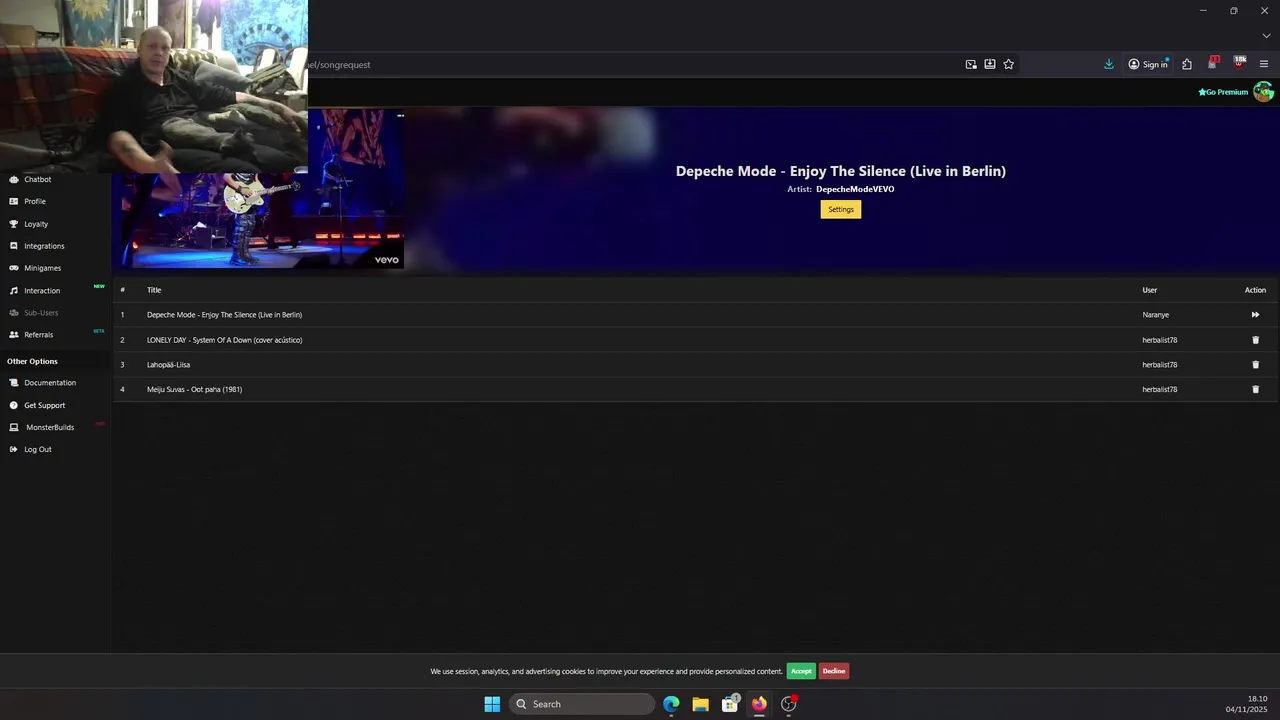Open File Explorer from the taskbar
Screen dimensions: 1280x720
[x=700, y=704]
